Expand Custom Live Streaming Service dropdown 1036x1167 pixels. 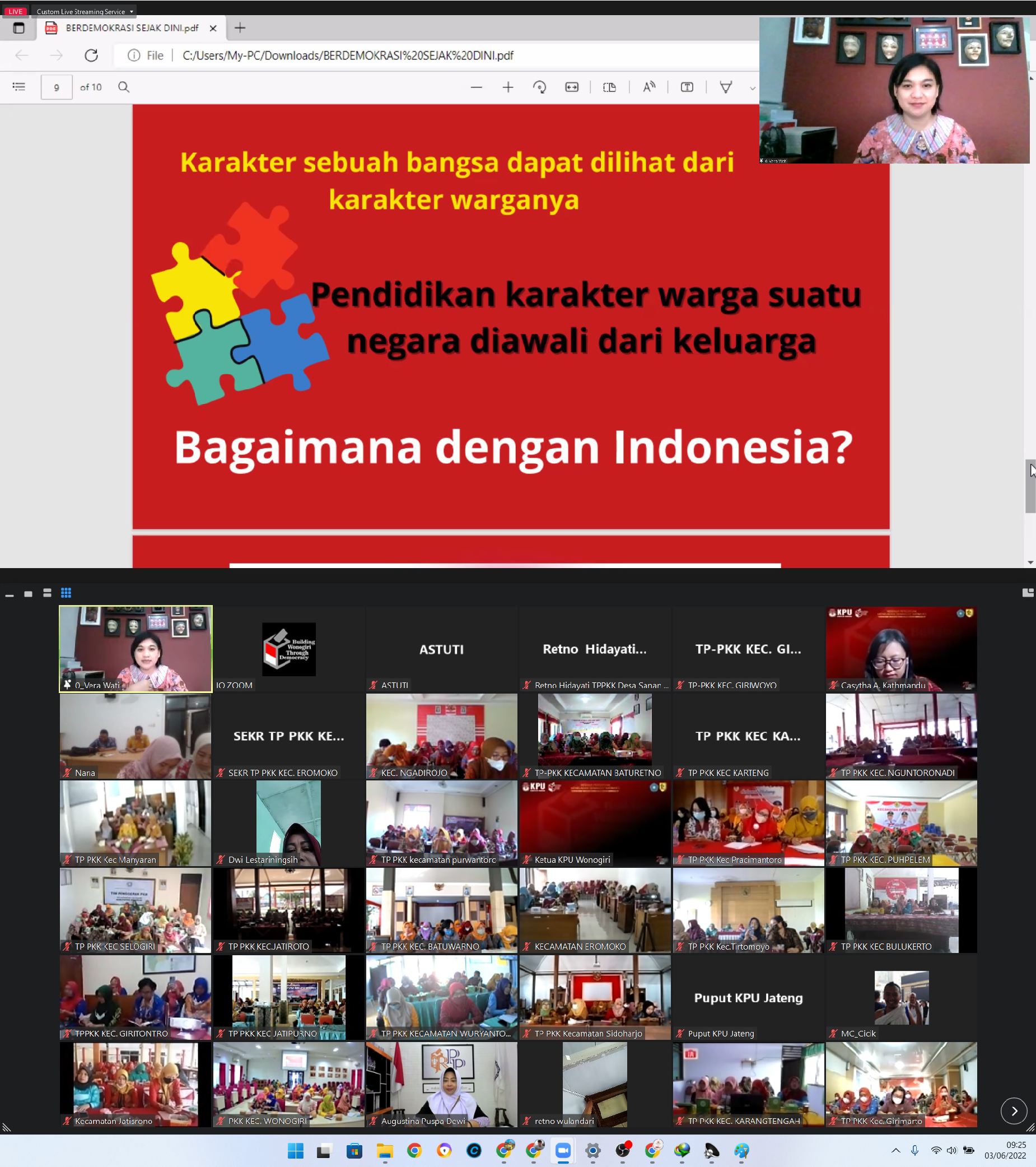tap(132, 11)
